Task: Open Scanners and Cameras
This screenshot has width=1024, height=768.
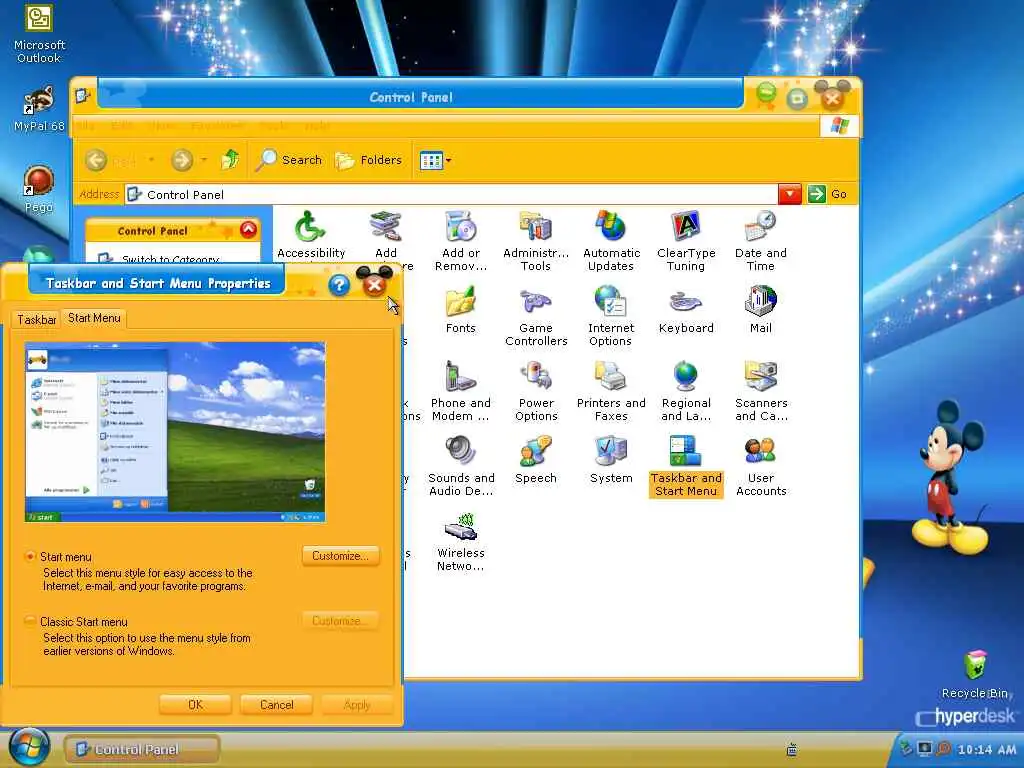Action: pyautogui.click(x=761, y=391)
